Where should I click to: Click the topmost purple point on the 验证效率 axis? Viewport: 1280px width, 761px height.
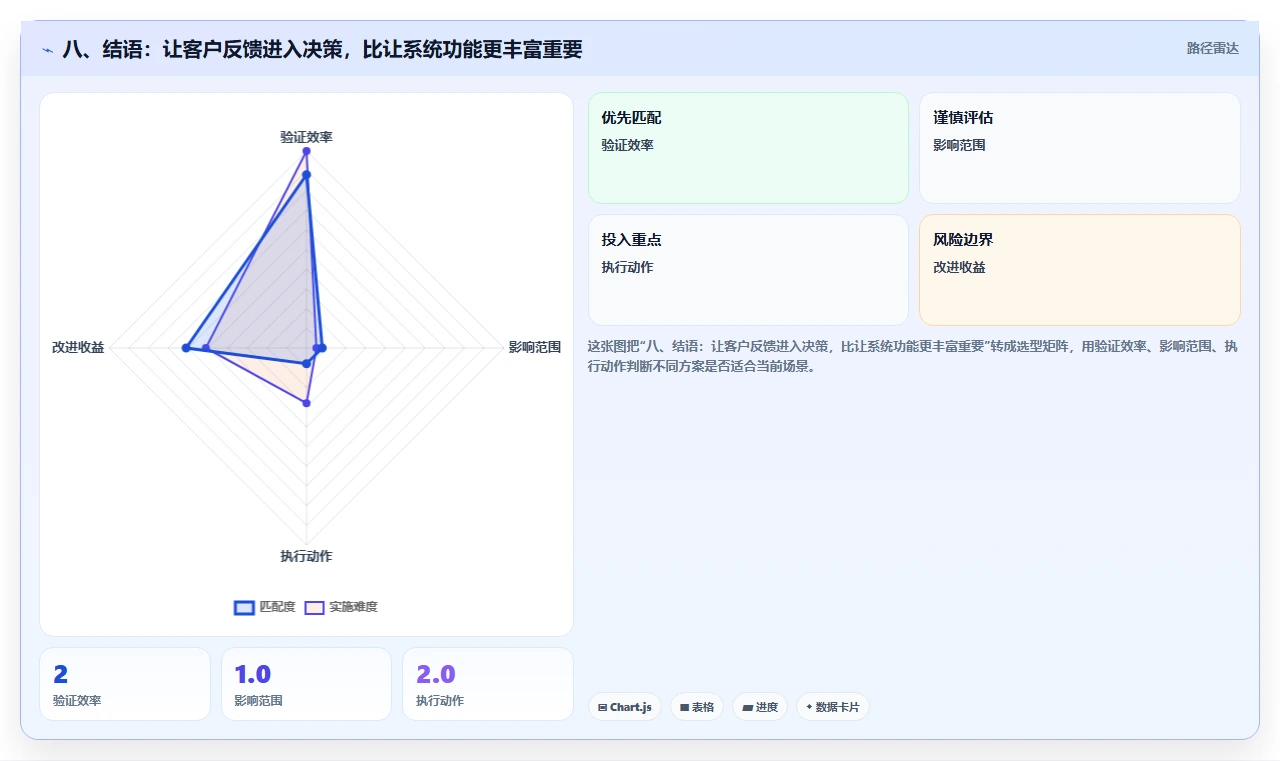tap(306, 151)
